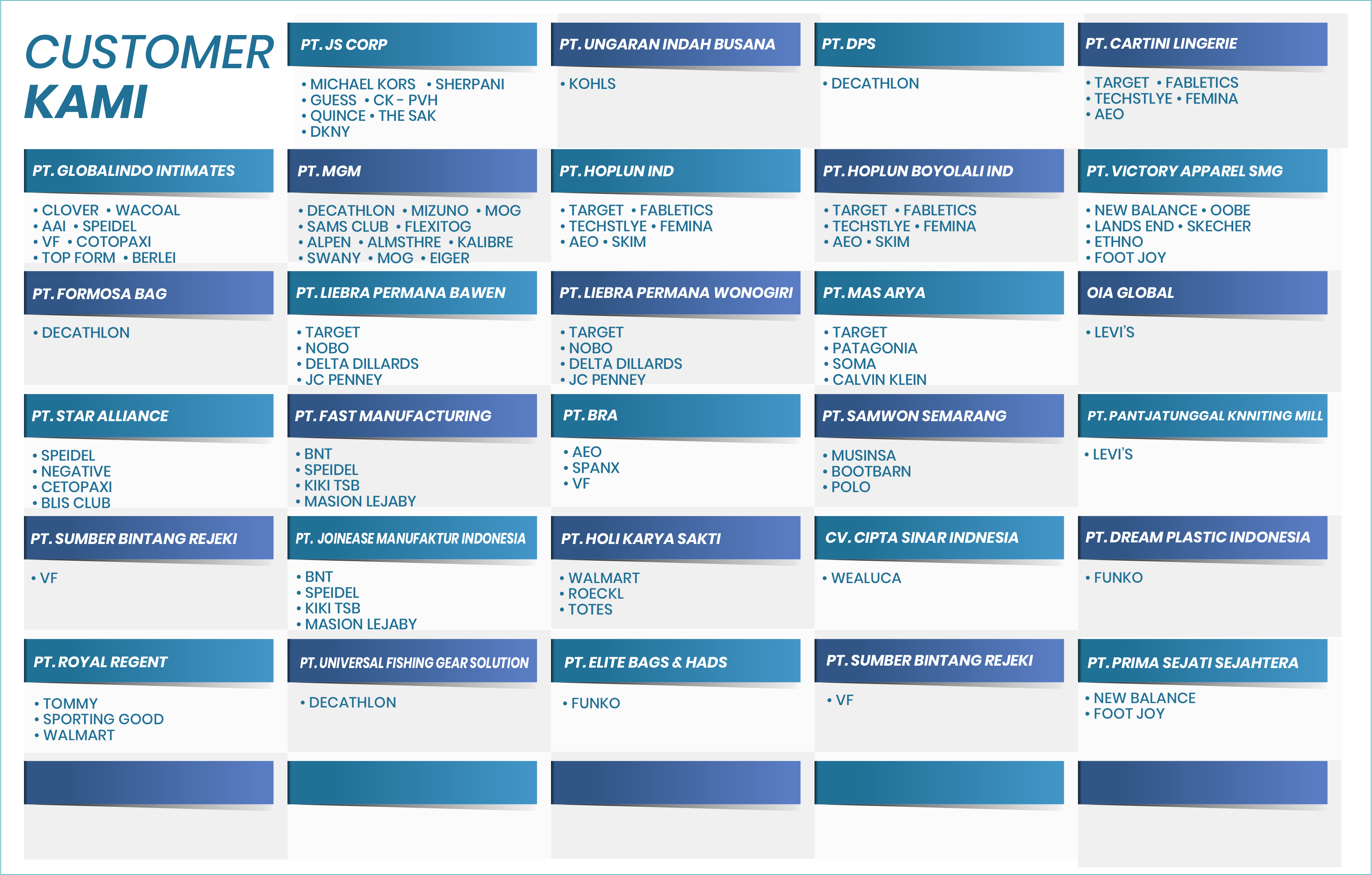
Task: Click the "GUESS" brand entry
Action: tap(333, 101)
